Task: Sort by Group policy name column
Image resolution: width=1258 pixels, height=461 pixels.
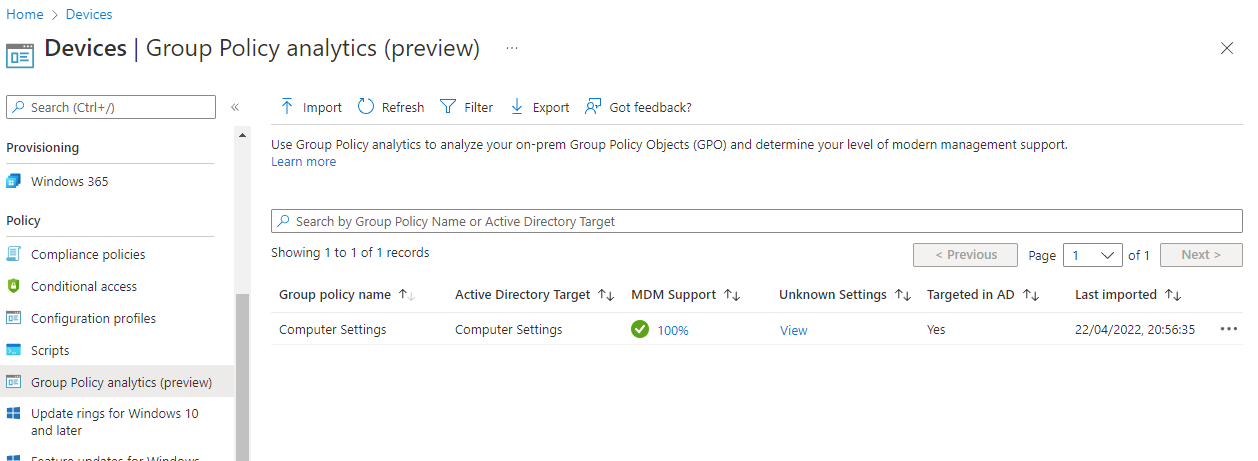Action: [407, 295]
